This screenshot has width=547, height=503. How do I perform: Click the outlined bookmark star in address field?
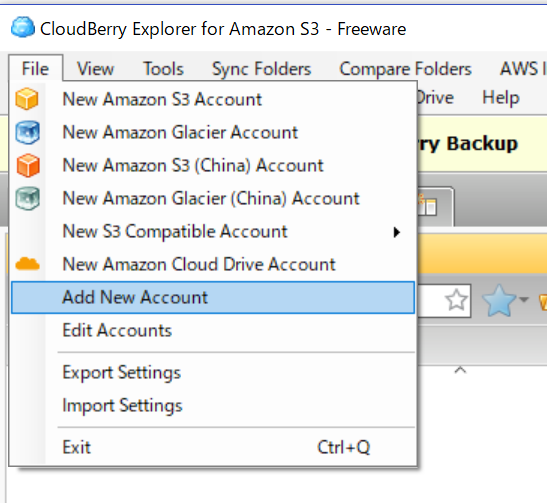tap(456, 300)
